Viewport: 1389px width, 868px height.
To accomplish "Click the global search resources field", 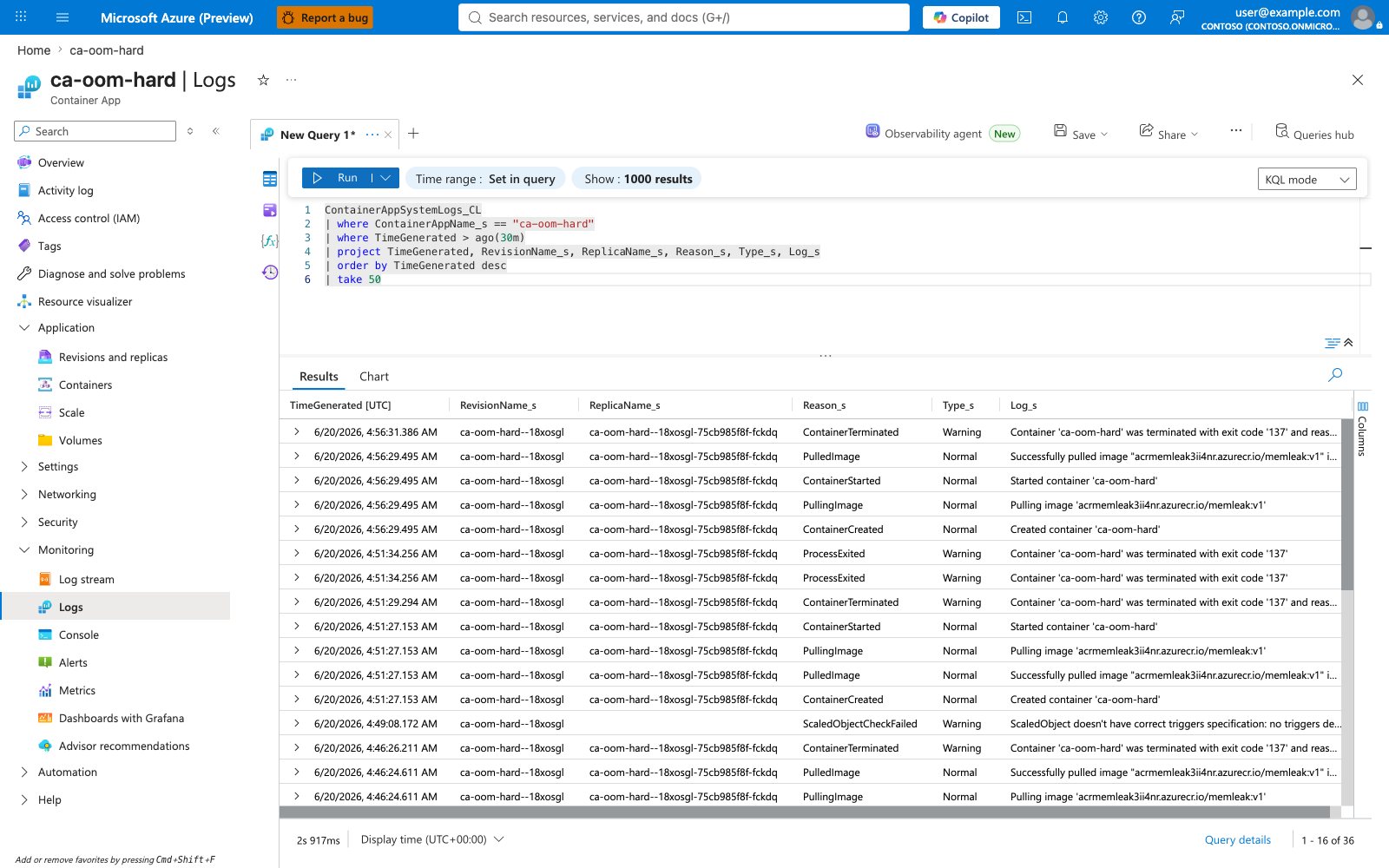I will [x=684, y=17].
